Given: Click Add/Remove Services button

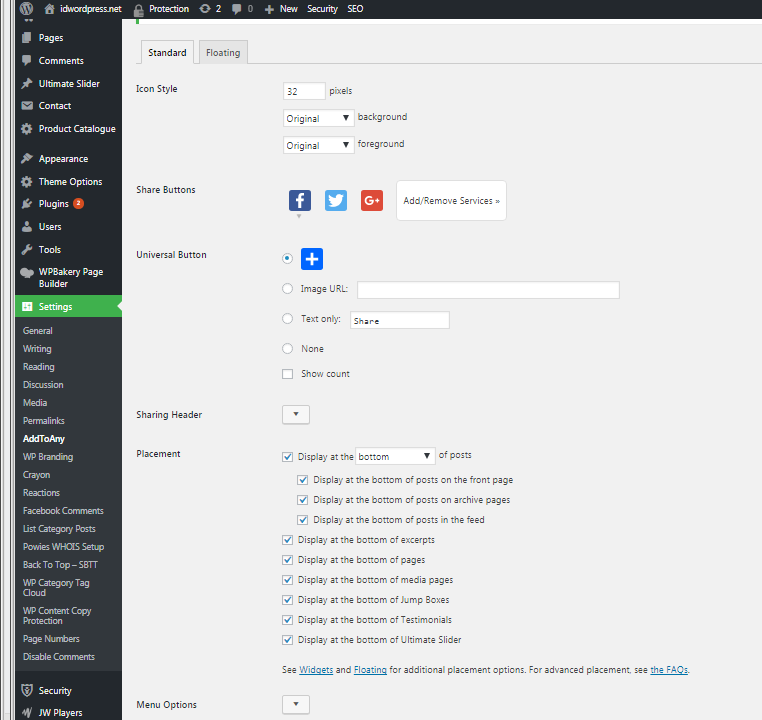Looking at the screenshot, I should tap(451, 201).
